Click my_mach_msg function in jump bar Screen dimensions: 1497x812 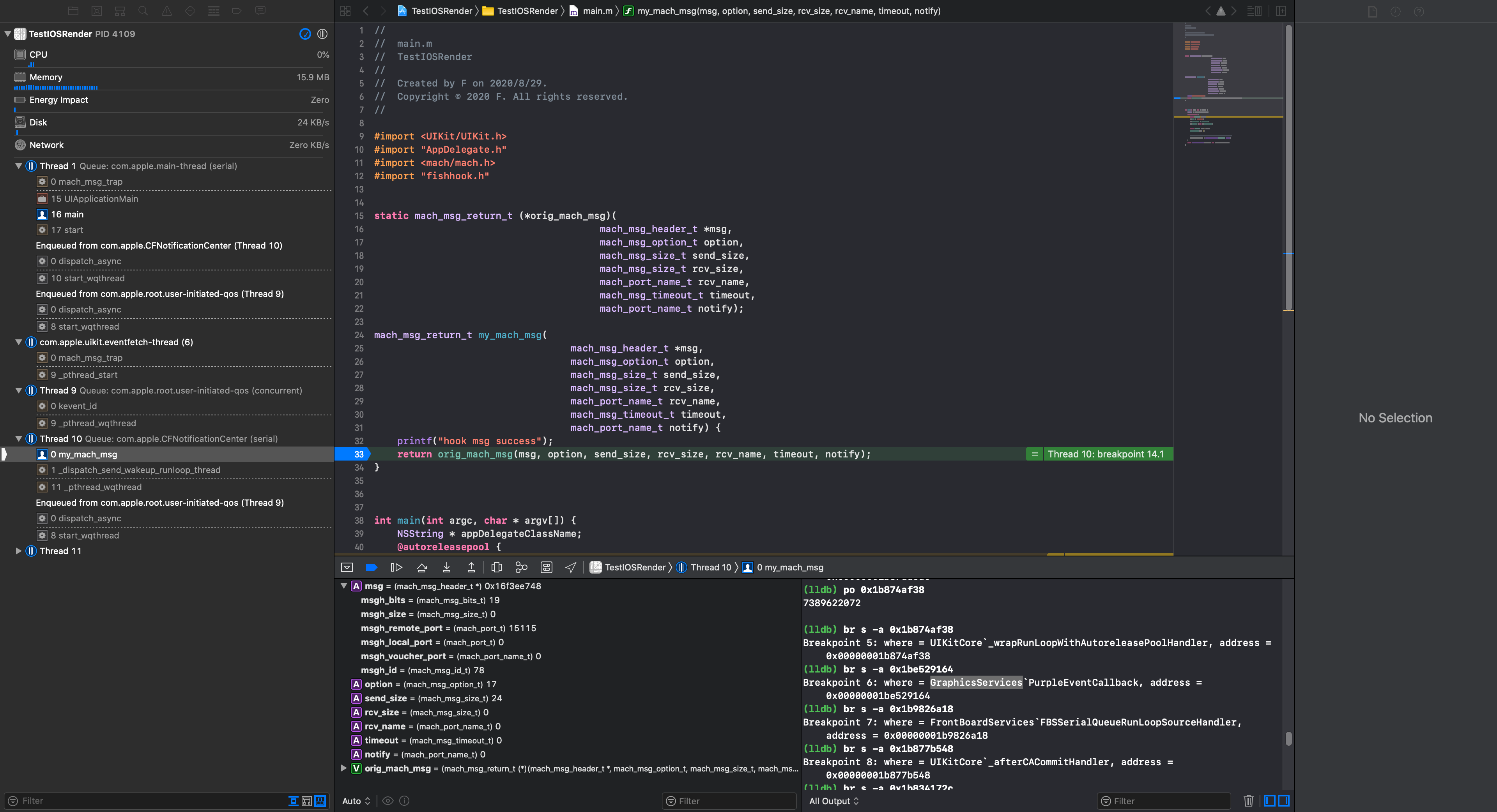pyautogui.click(x=782, y=11)
